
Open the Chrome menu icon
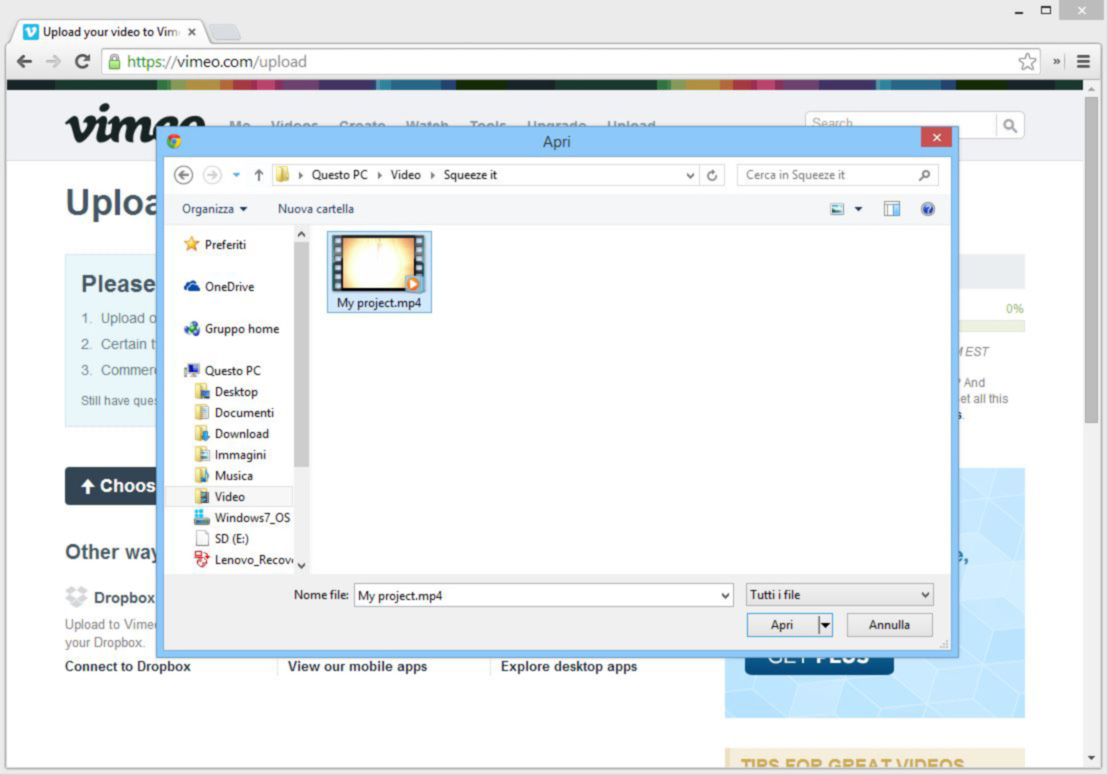[x=1083, y=61]
